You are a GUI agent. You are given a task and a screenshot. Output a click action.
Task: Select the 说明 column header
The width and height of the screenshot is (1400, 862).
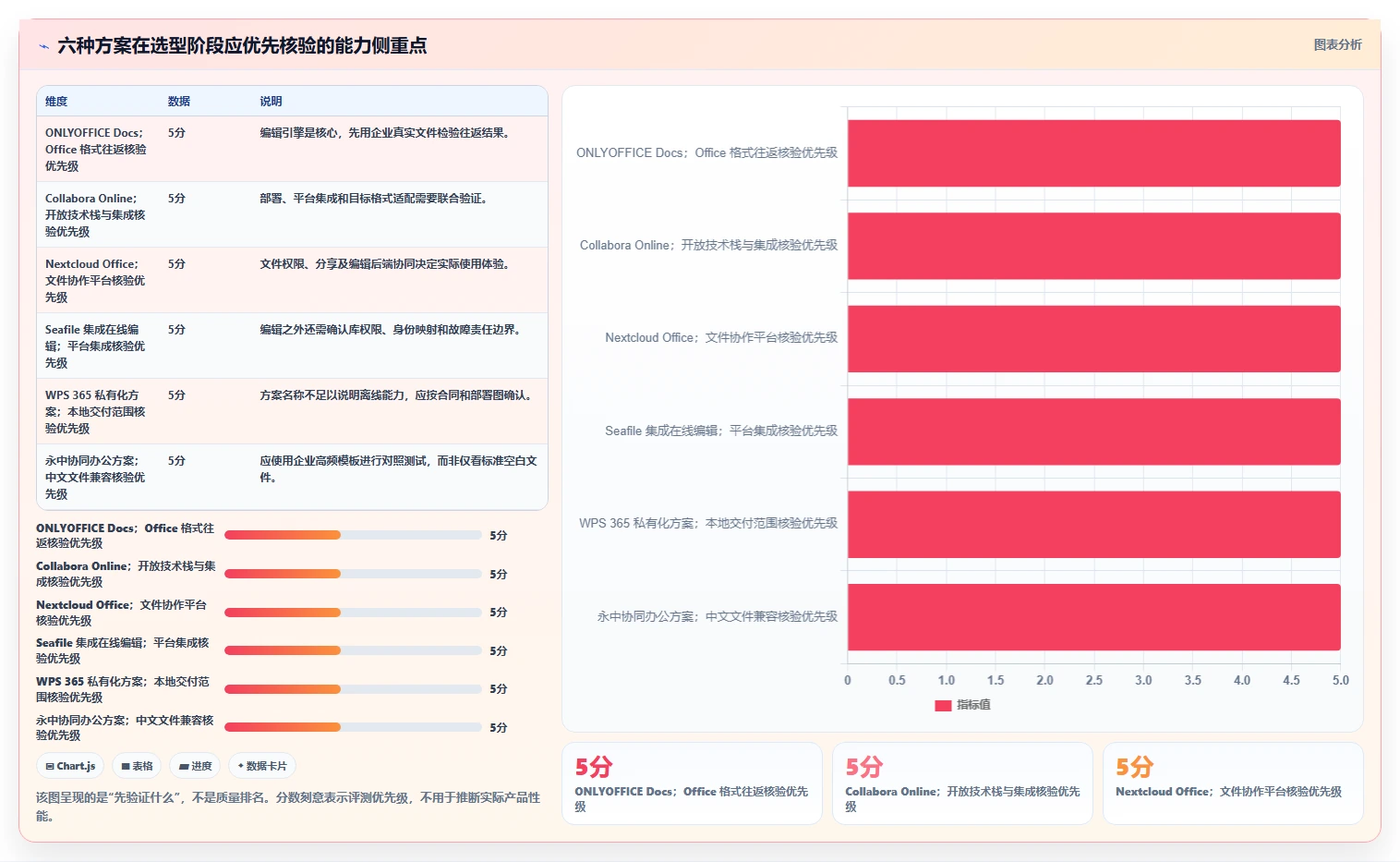[x=271, y=102]
